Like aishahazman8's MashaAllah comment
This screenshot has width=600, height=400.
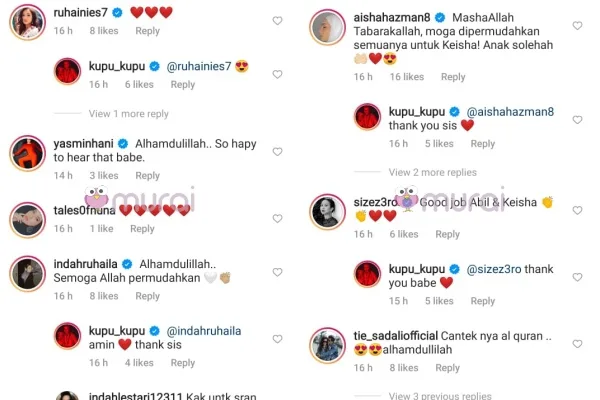577,26
